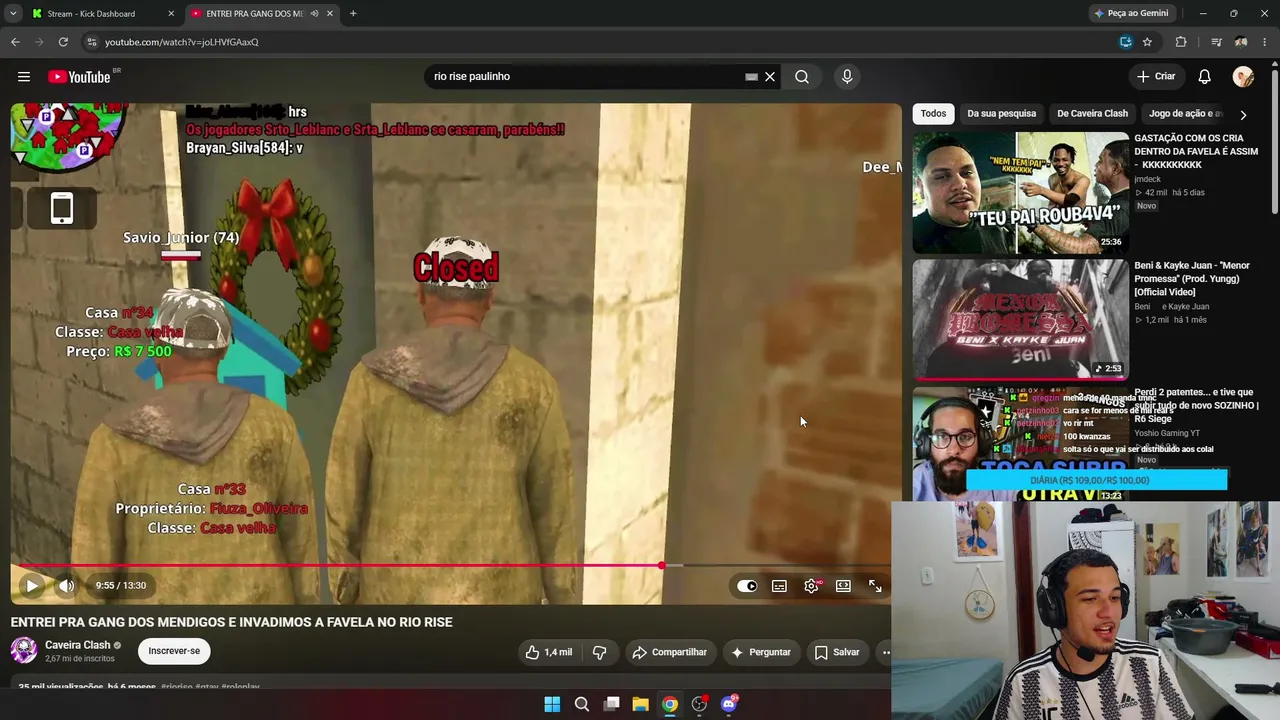Like the video with 1,4 mil likes
The width and height of the screenshot is (1280, 720).
pos(549,652)
